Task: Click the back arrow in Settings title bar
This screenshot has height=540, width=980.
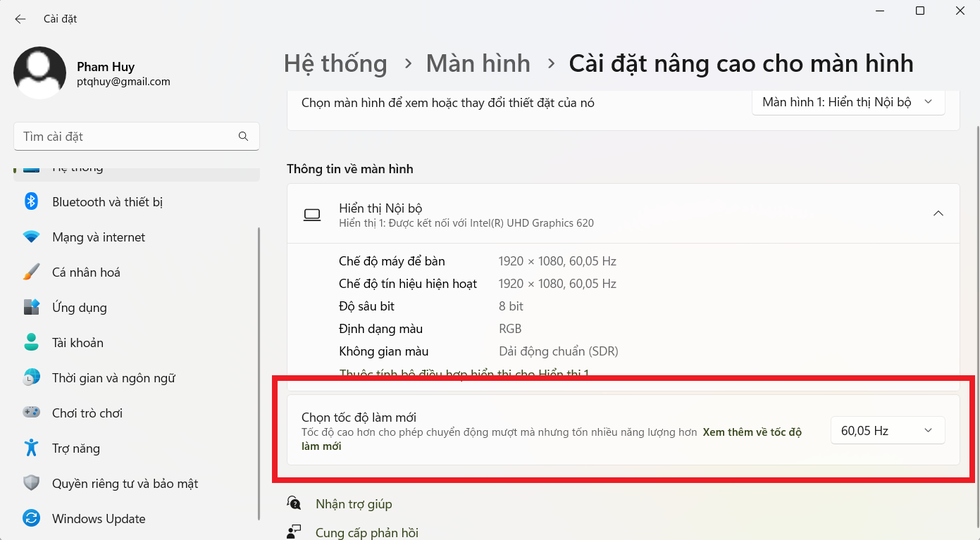Action: tap(20, 19)
